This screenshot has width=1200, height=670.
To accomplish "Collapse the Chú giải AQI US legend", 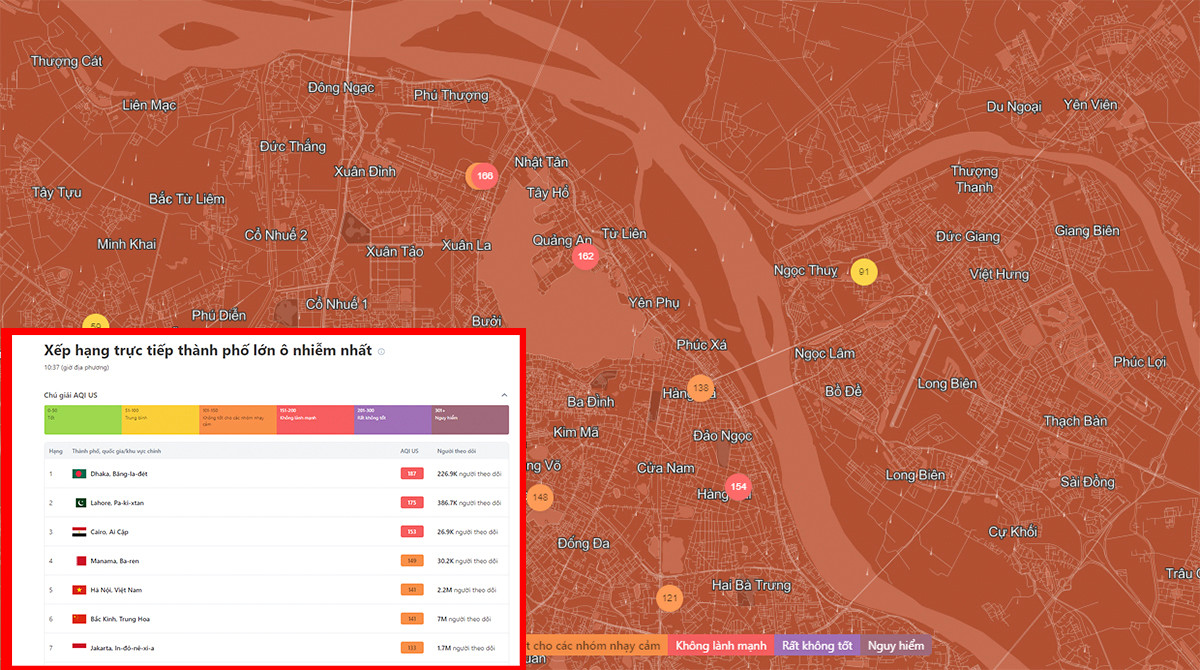I will point(504,396).
